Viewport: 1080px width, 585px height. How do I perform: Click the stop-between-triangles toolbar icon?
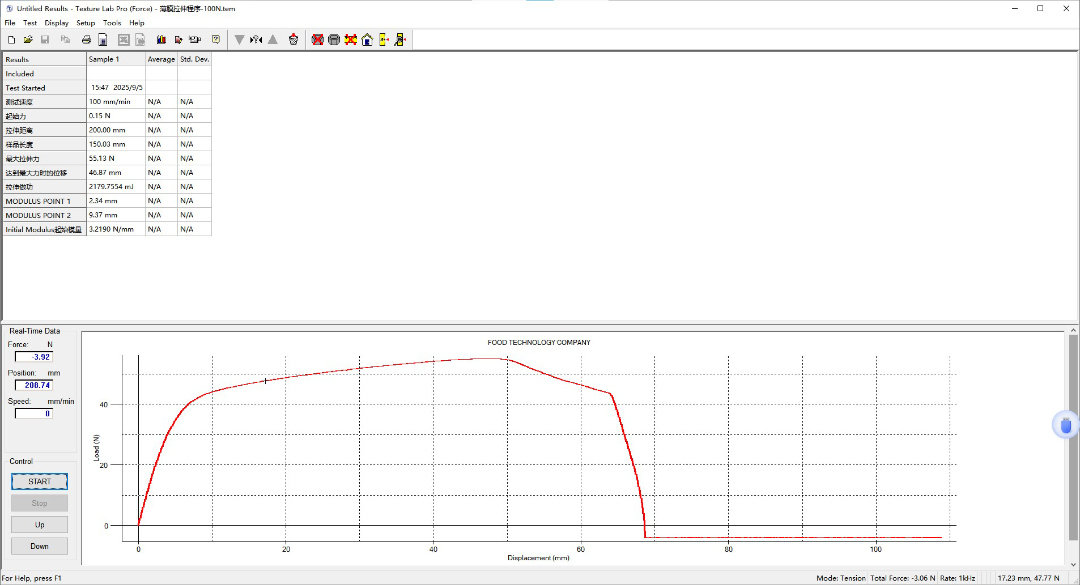pos(256,40)
